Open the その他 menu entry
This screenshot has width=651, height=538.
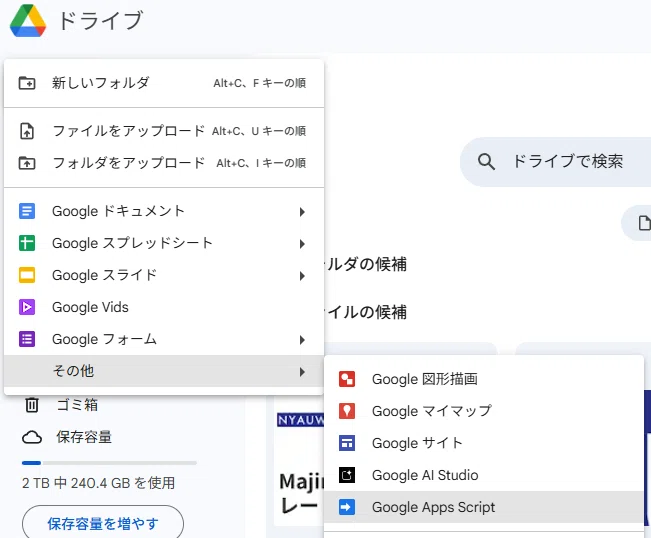point(164,371)
